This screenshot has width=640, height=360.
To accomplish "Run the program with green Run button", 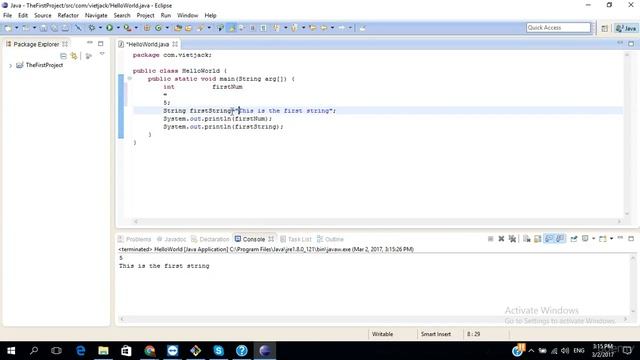I will [x=109, y=28].
